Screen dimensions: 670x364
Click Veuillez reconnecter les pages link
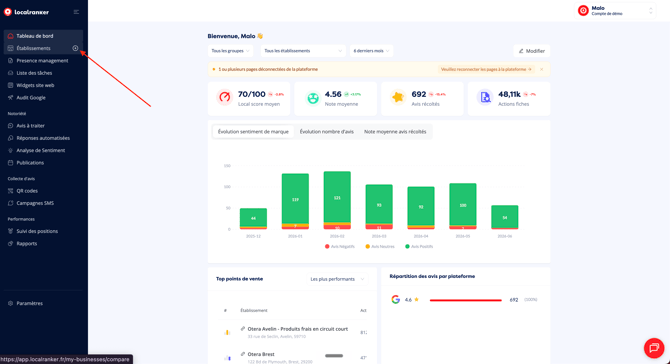[x=486, y=69]
